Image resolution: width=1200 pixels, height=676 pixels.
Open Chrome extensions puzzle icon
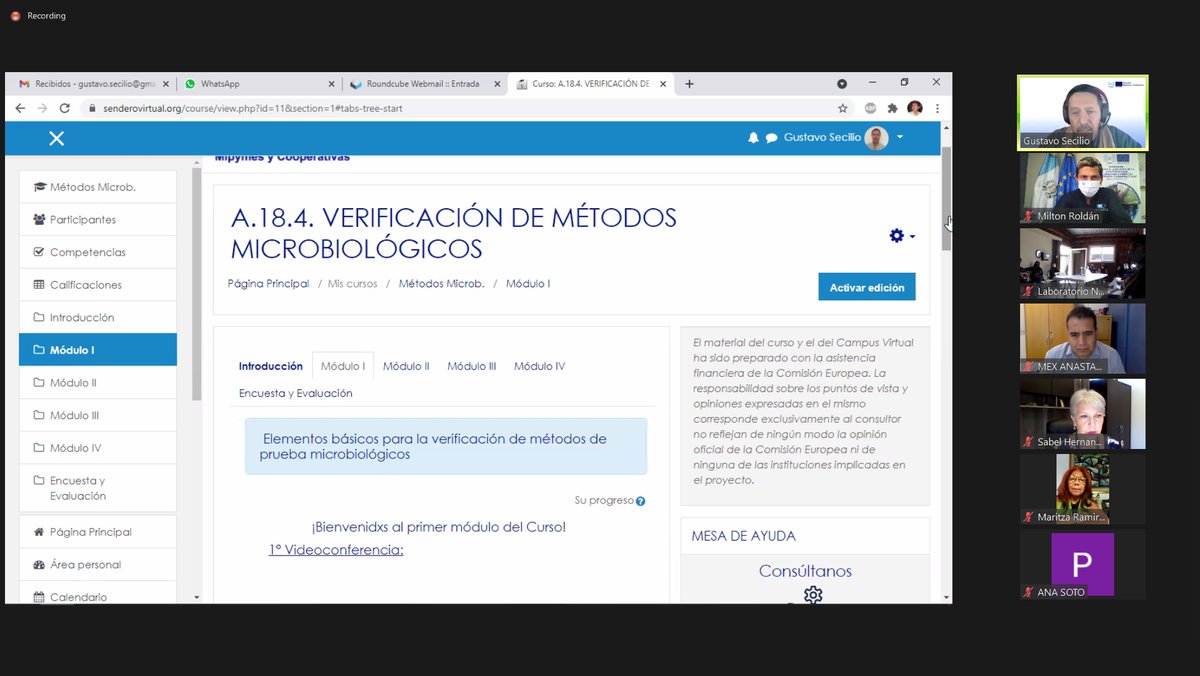(x=893, y=108)
